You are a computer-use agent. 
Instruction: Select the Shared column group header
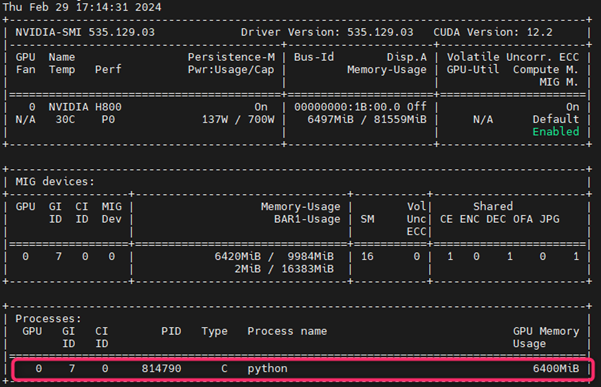pyautogui.click(x=493, y=207)
